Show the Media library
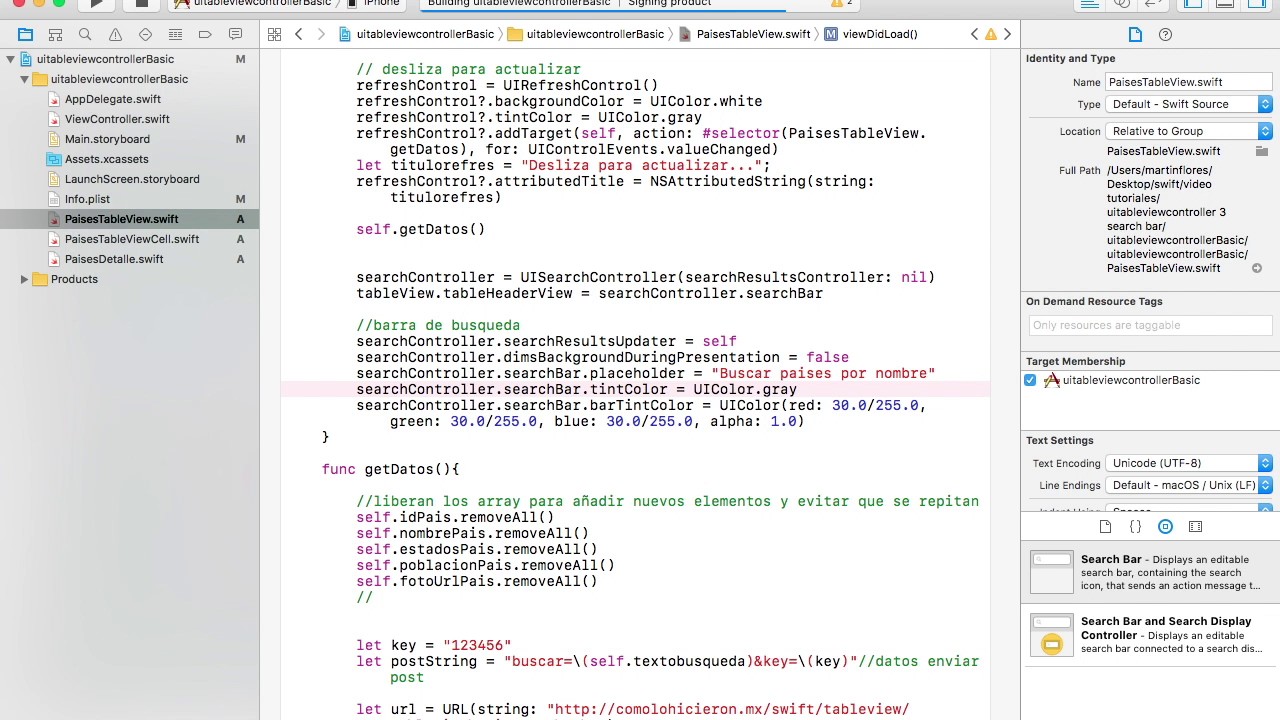 coord(1195,526)
